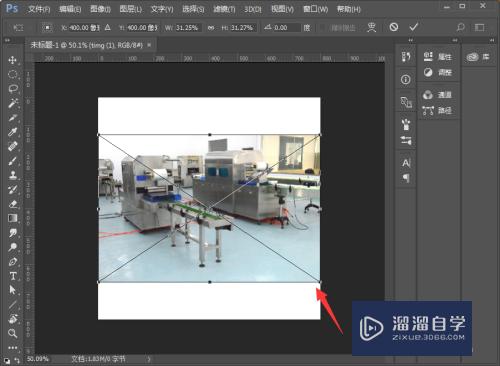
Task: Click the rotation angle field 0.00
Action: (287, 28)
